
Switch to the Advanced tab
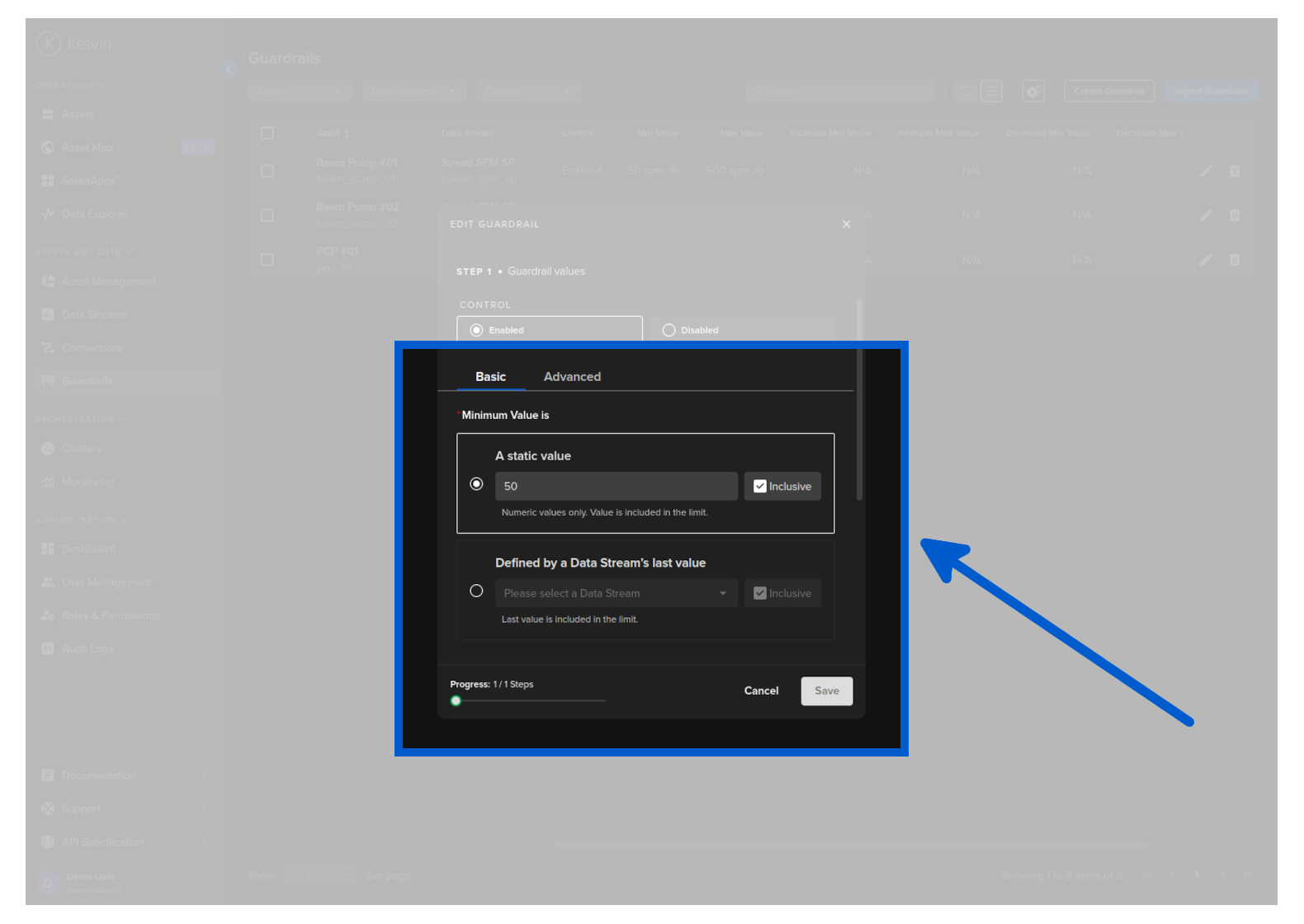click(x=572, y=377)
